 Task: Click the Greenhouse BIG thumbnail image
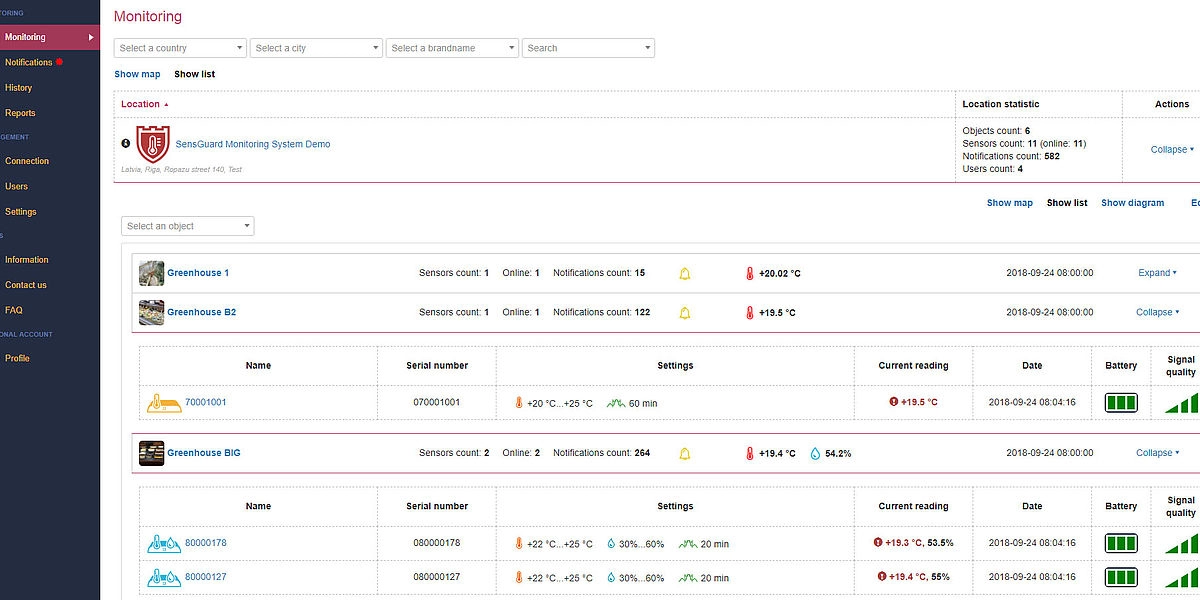(151, 453)
